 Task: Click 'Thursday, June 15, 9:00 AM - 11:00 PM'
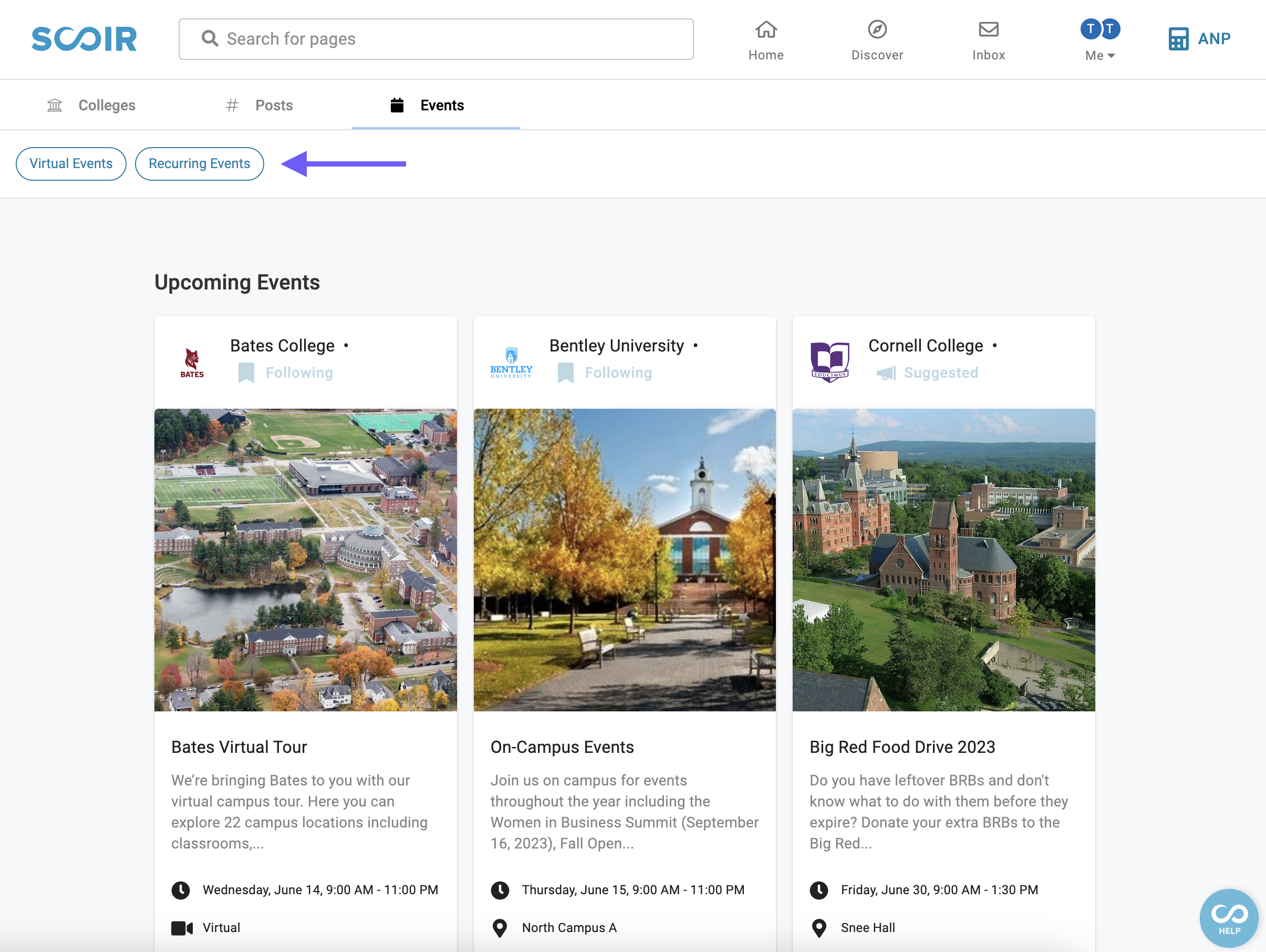[633, 889]
